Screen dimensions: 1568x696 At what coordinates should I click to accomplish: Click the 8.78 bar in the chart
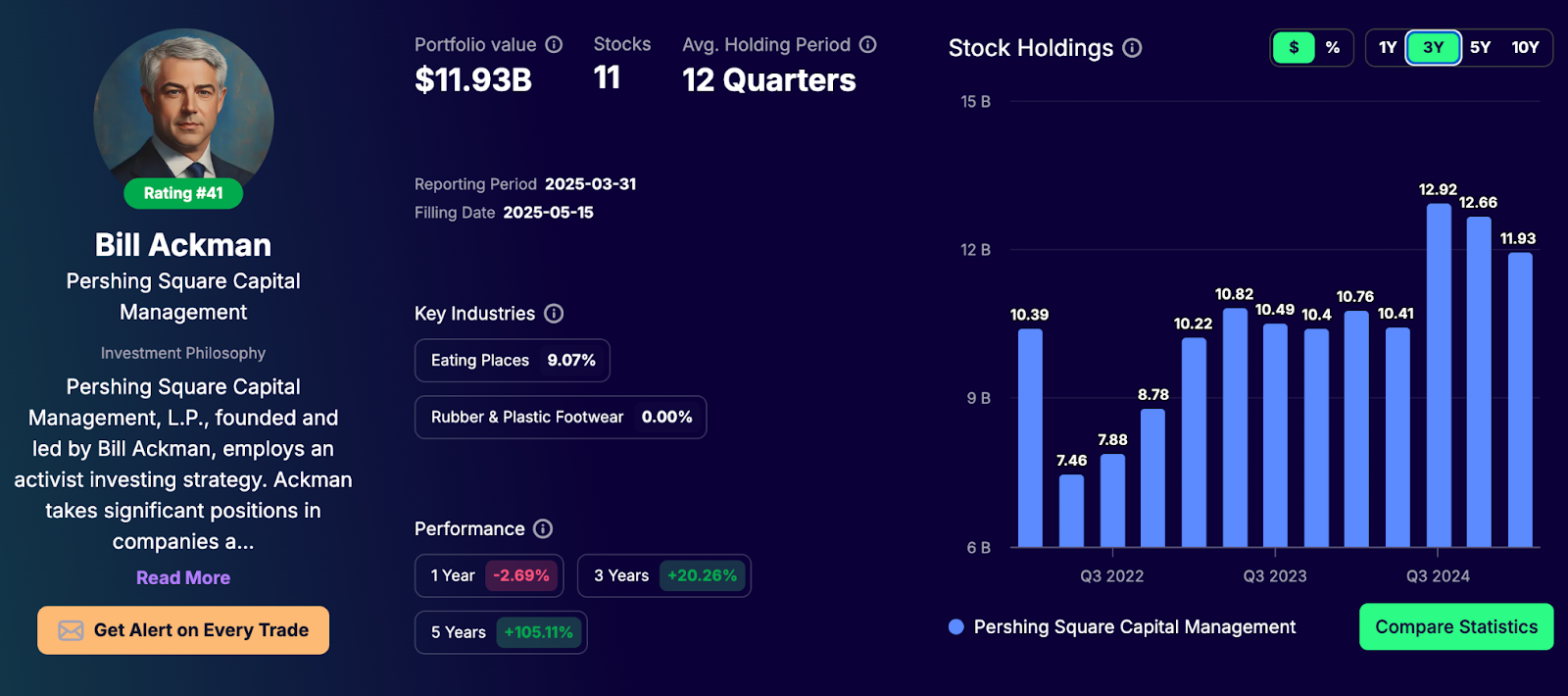(x=1152, y=477)
